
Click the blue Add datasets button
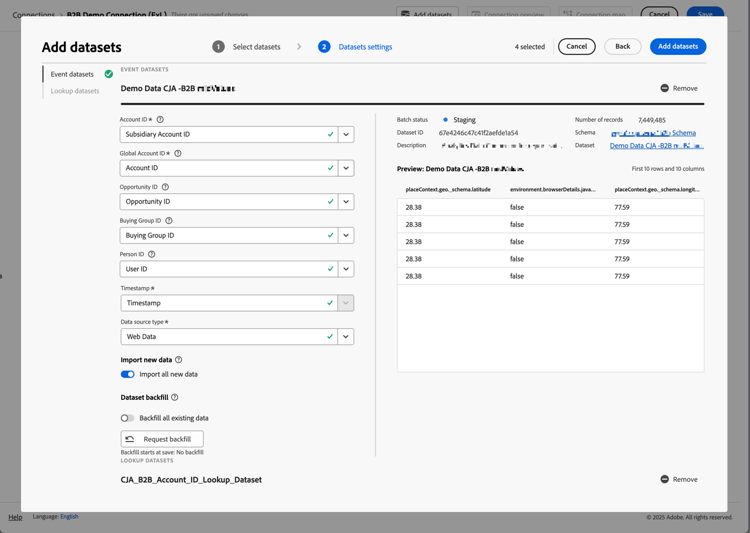tap(677, 47)
